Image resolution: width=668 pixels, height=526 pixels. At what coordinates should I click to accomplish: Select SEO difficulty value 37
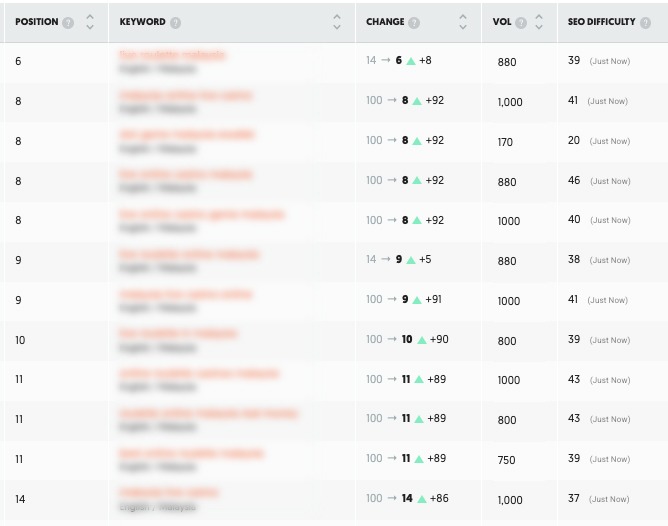(x=573, y=498)
